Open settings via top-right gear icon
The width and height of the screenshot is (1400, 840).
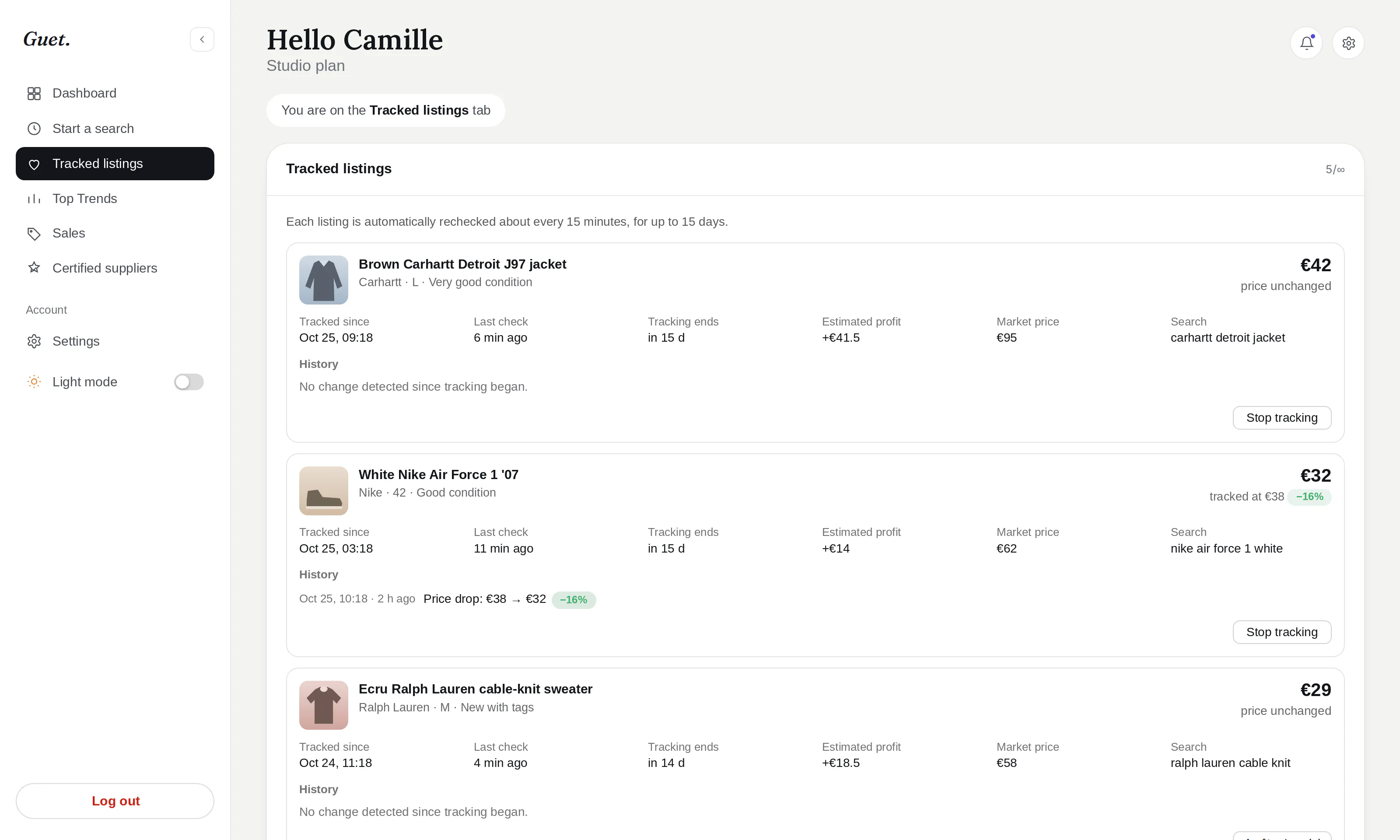[1348, 43]
